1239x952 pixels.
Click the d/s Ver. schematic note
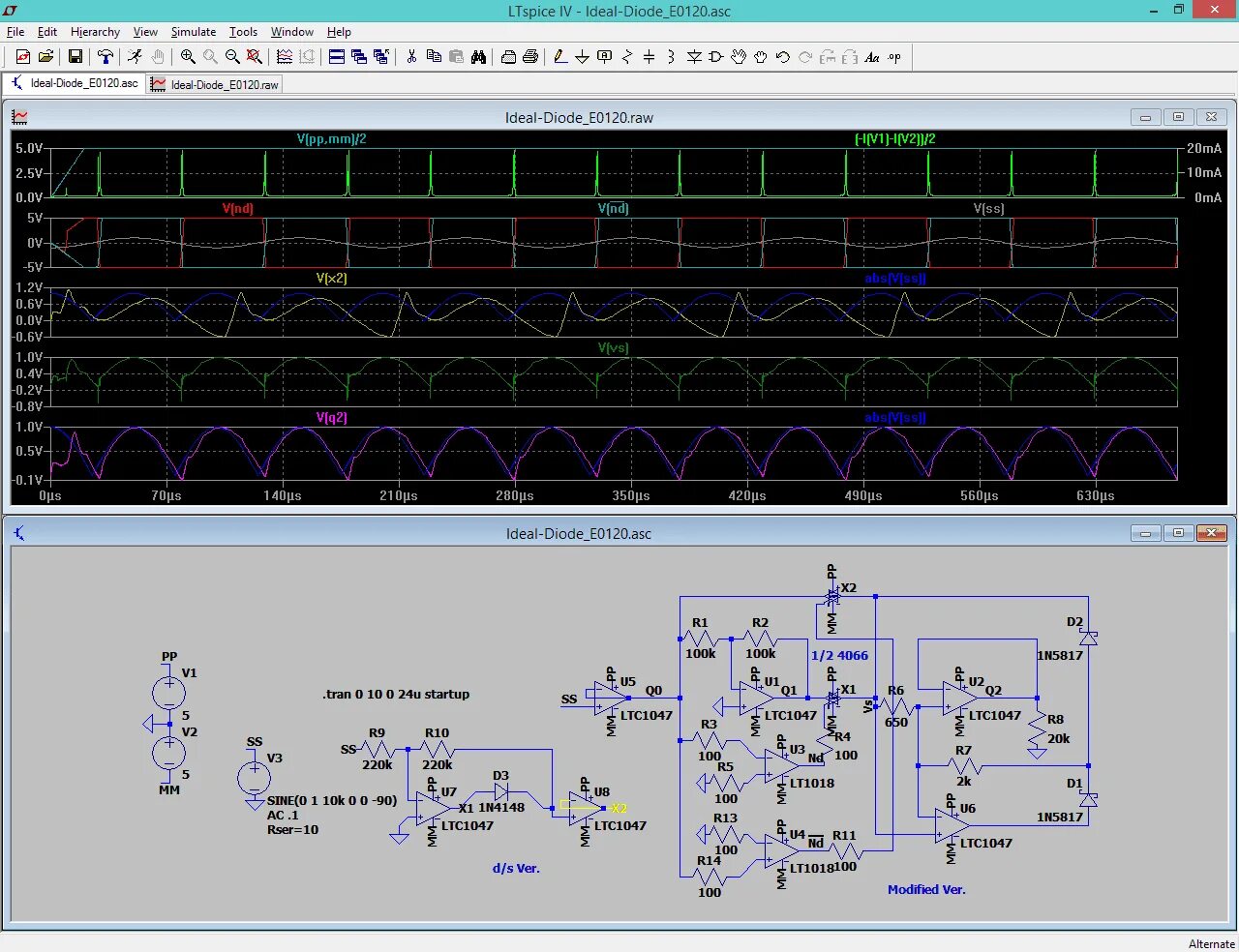click(516, 868)
